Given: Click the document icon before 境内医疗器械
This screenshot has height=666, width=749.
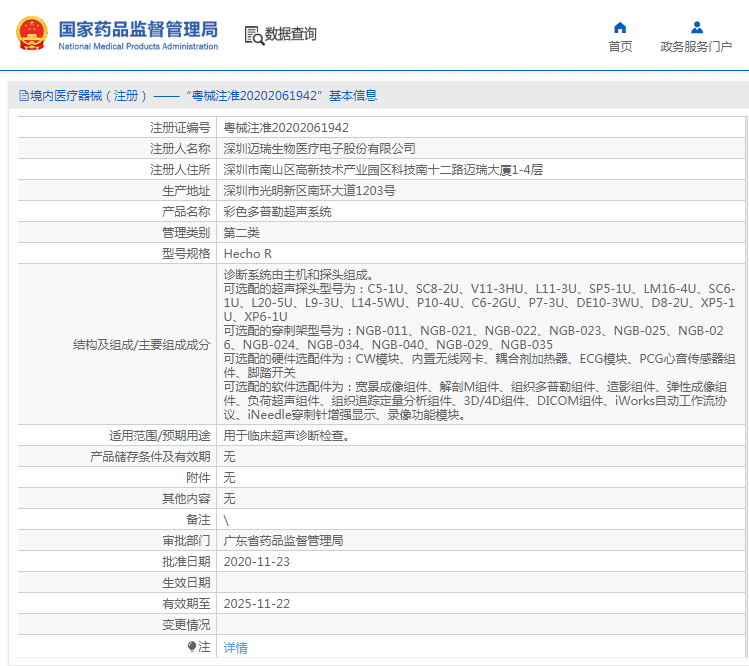Looking at the screenshot, I should 23,96.
